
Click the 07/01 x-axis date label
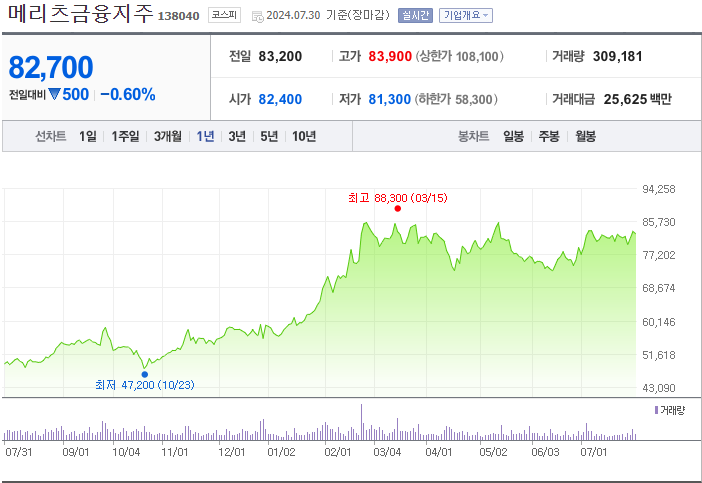(x=594, y=452)
